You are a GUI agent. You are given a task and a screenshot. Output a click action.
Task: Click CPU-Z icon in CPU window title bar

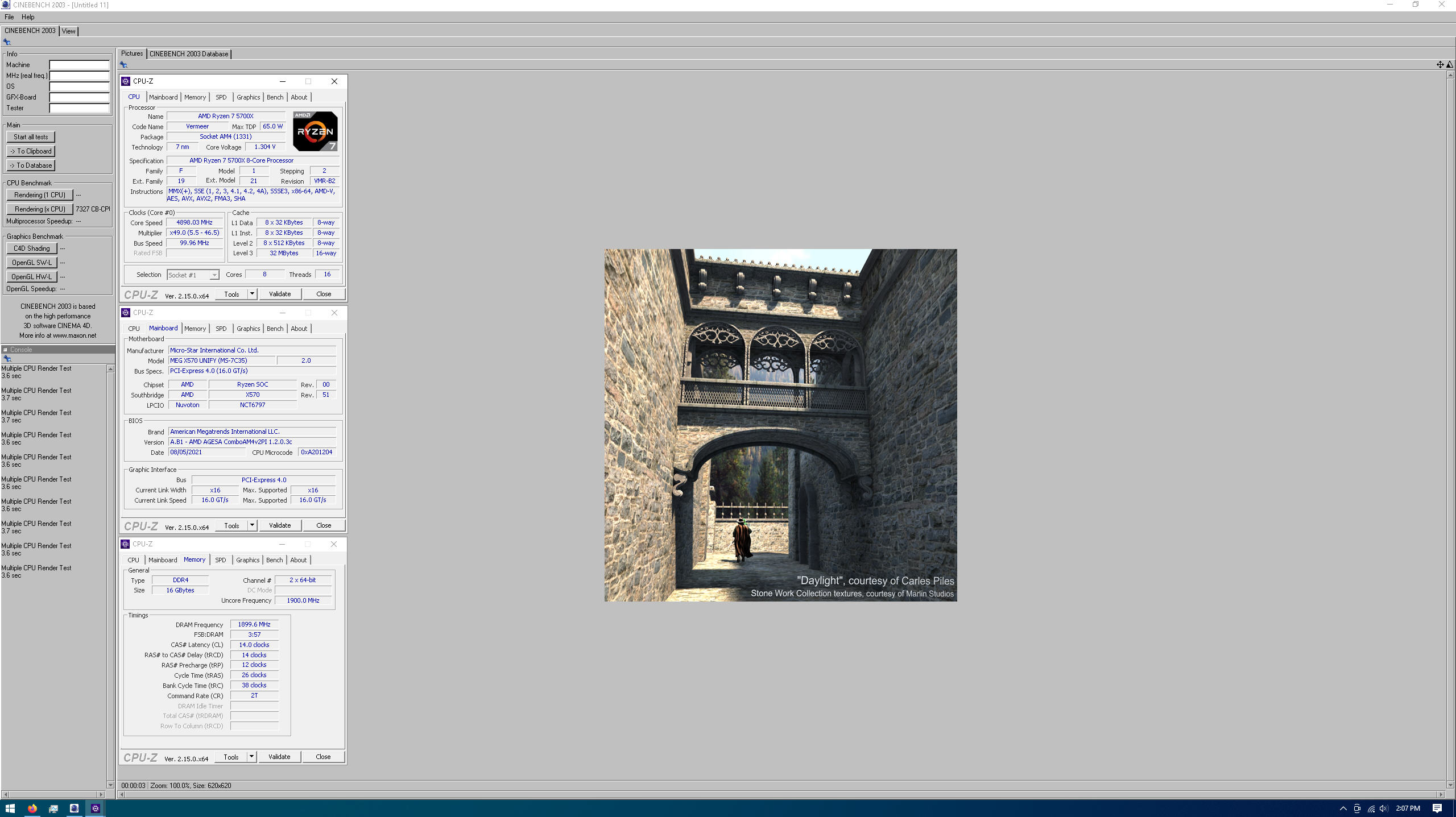126,81
